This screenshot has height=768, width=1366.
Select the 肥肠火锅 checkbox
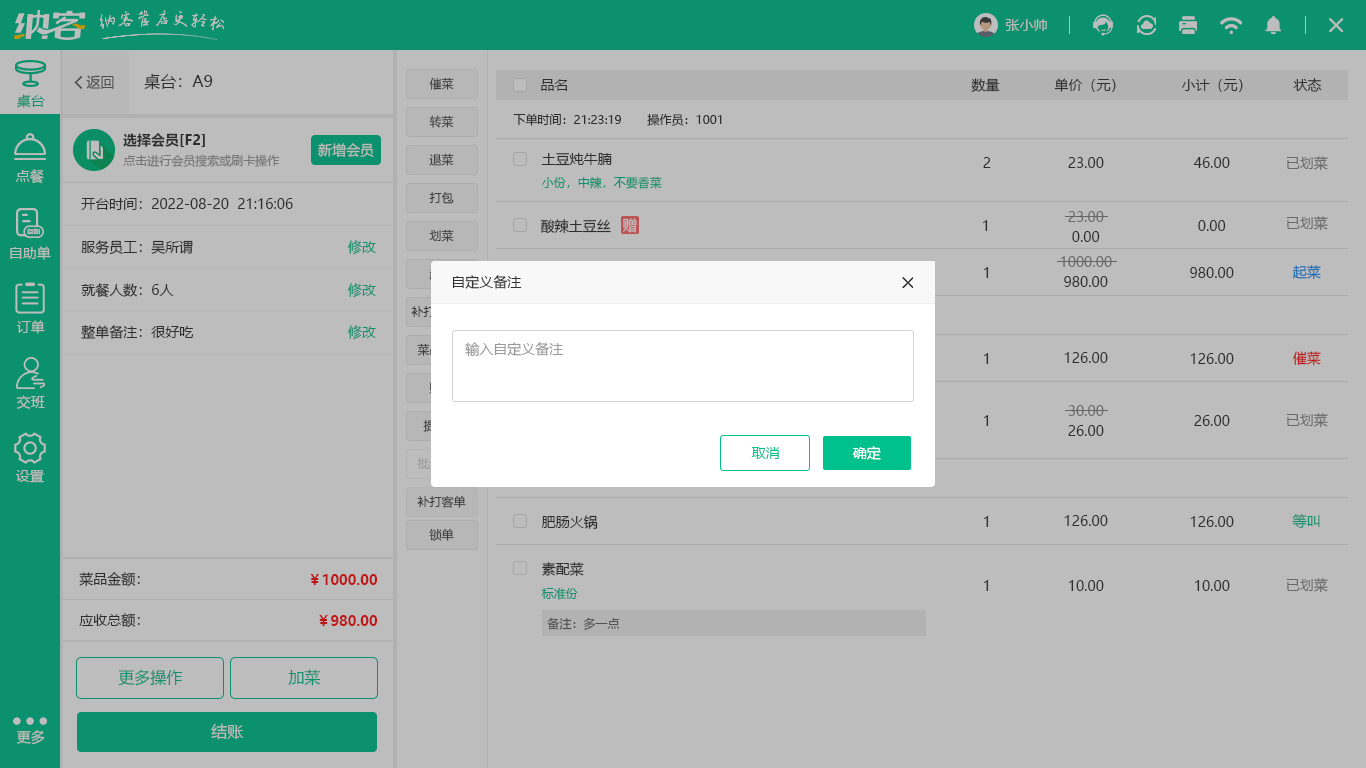(x=520, y=521)
